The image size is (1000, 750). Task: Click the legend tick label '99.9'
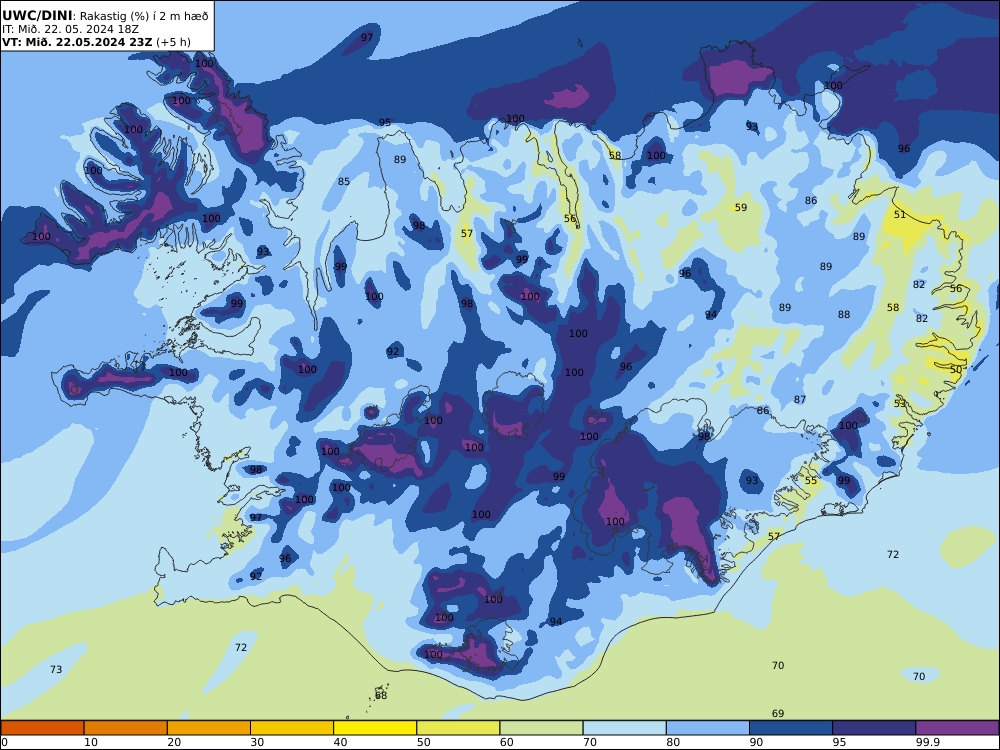pos(927,742)
